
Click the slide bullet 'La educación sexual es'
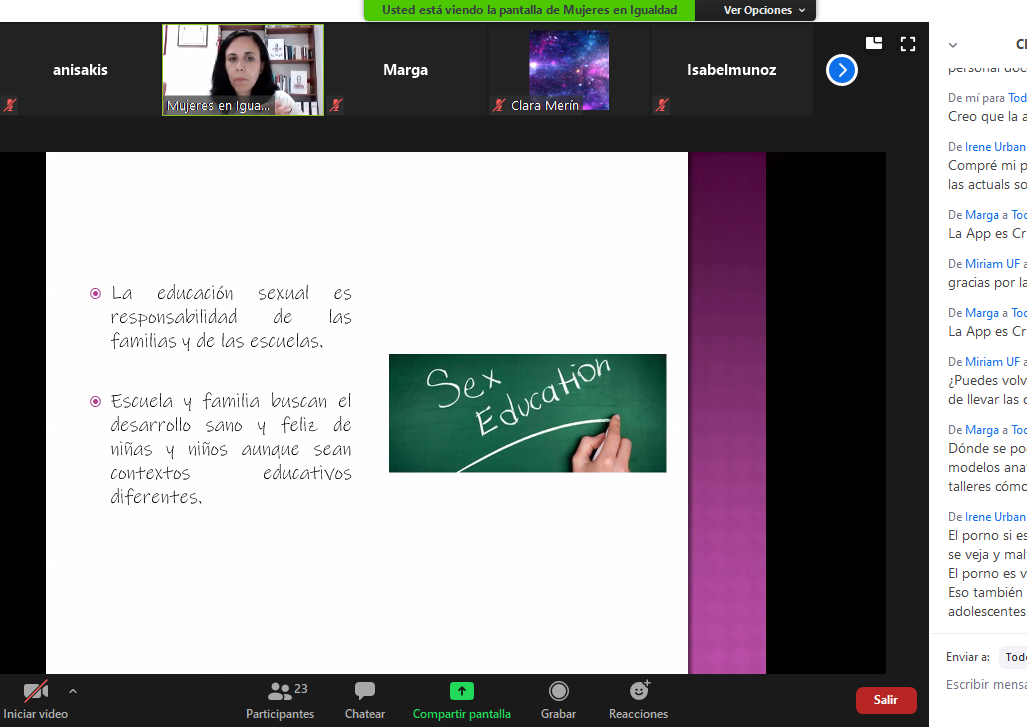point(231,317)
